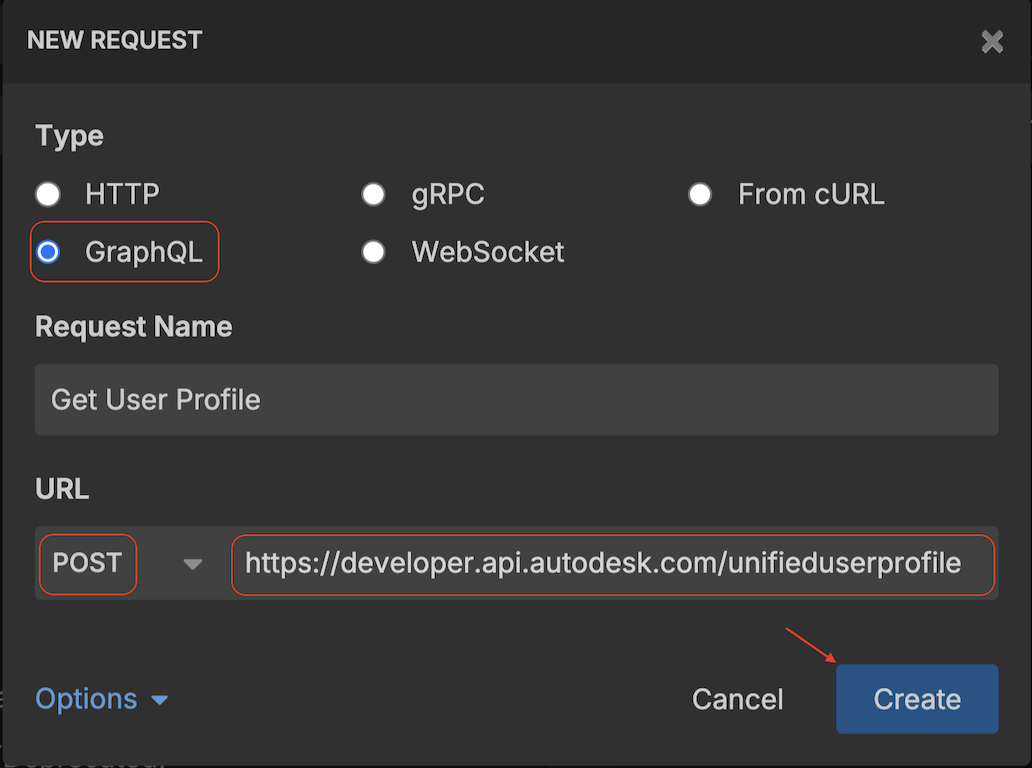This screenshot has width=1032, height=768.
Task: Select the GraphQL radio button
Action: coord(48,252)
